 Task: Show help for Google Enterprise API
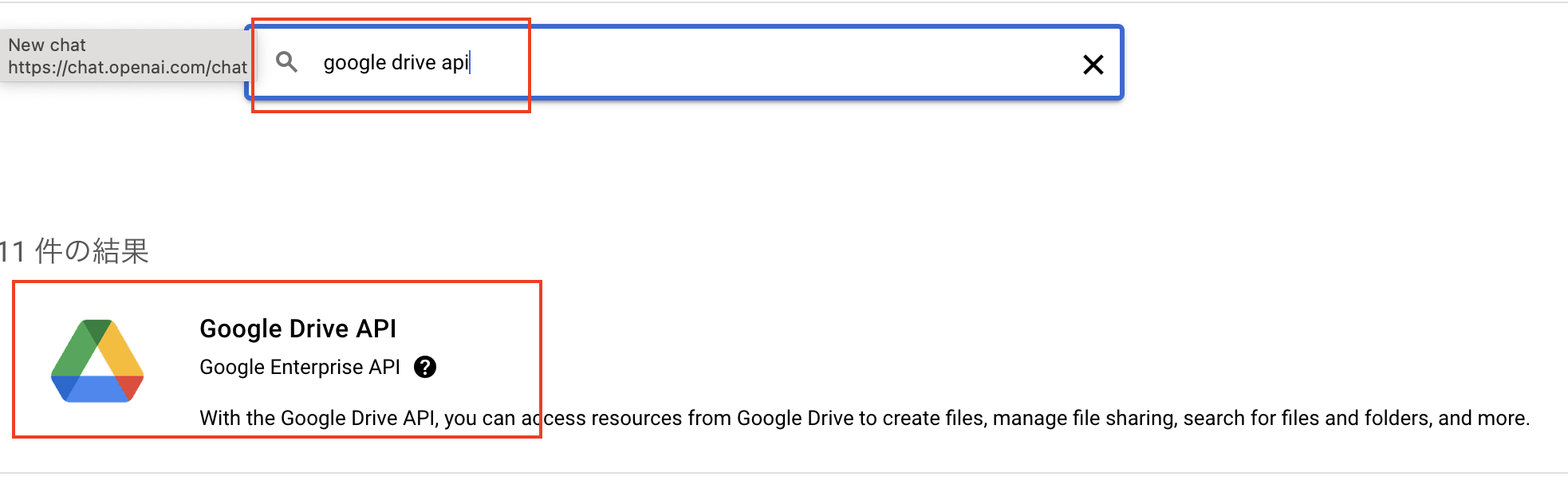click(425, 367)
